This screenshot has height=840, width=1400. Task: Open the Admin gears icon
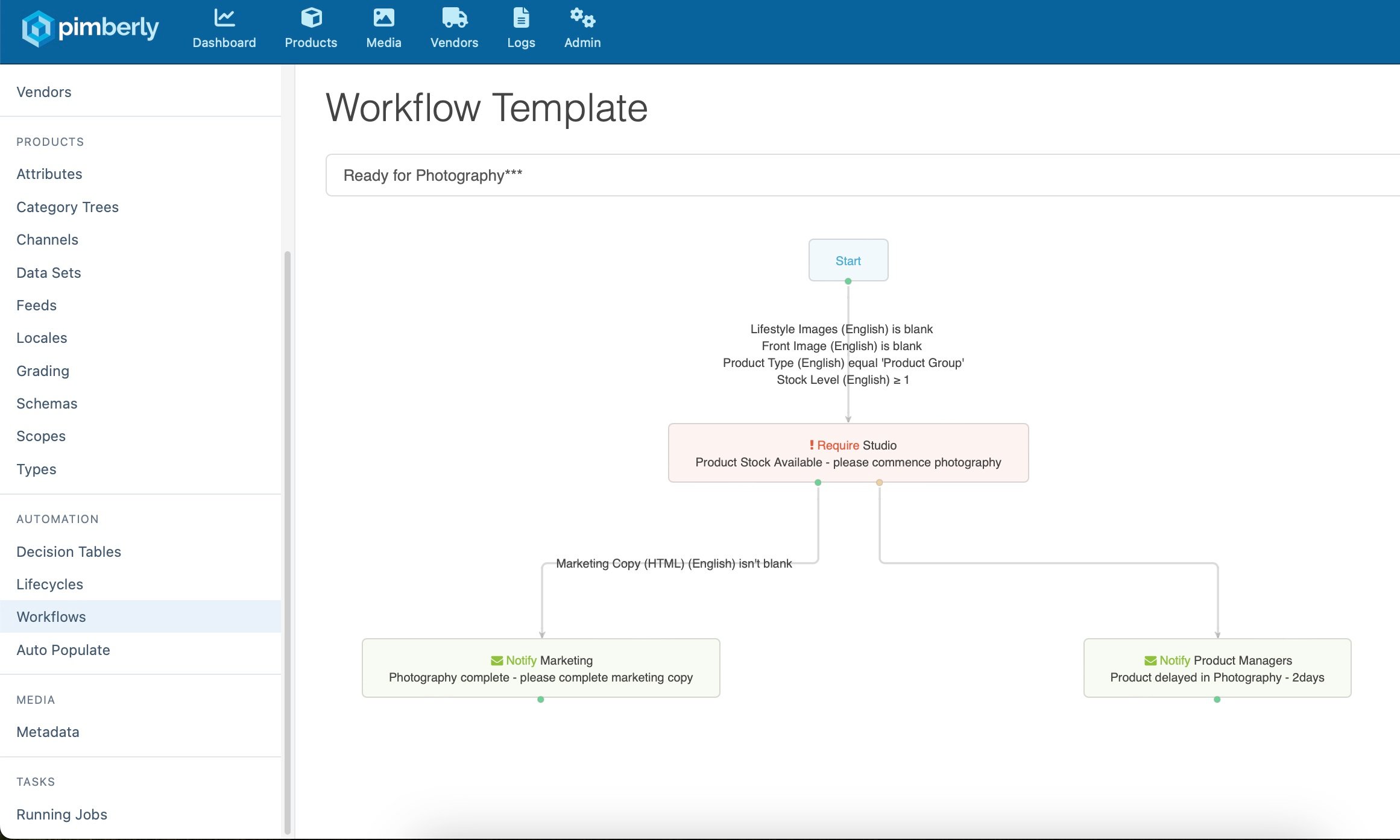click(x=582, y=18)
